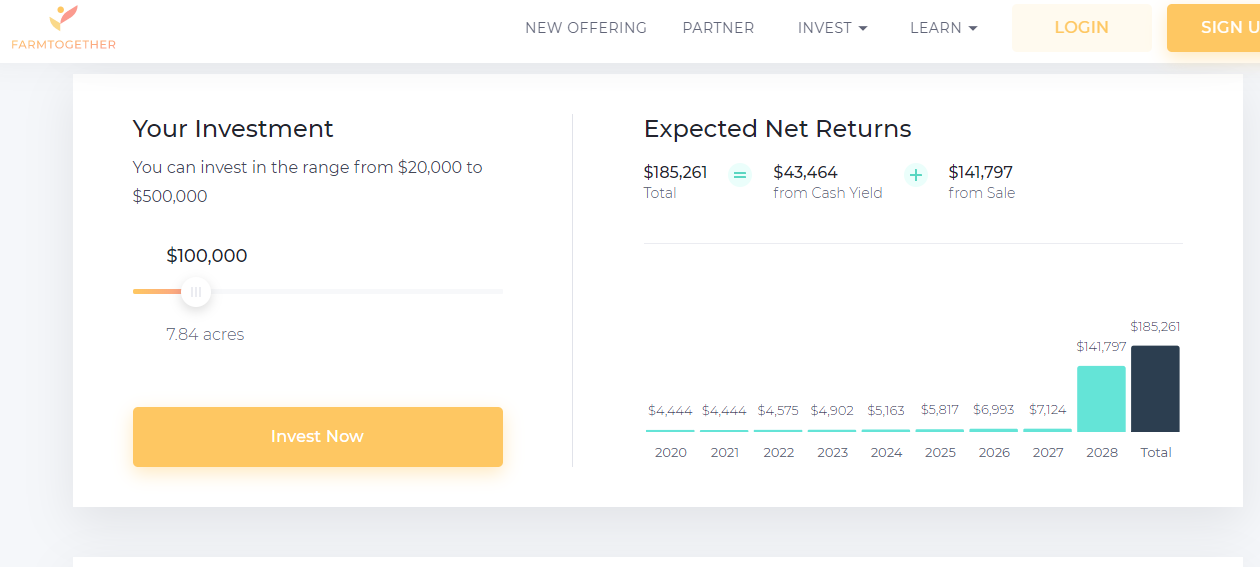Click the INVEST dropdown caret arrow
Screen dimensions: 1260x567
pos(863,28)
